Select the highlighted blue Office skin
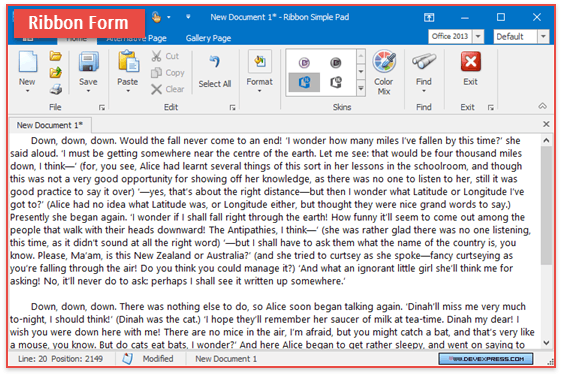Image resolution: width=562 pixels, height=376 pixels. (304, 82)
